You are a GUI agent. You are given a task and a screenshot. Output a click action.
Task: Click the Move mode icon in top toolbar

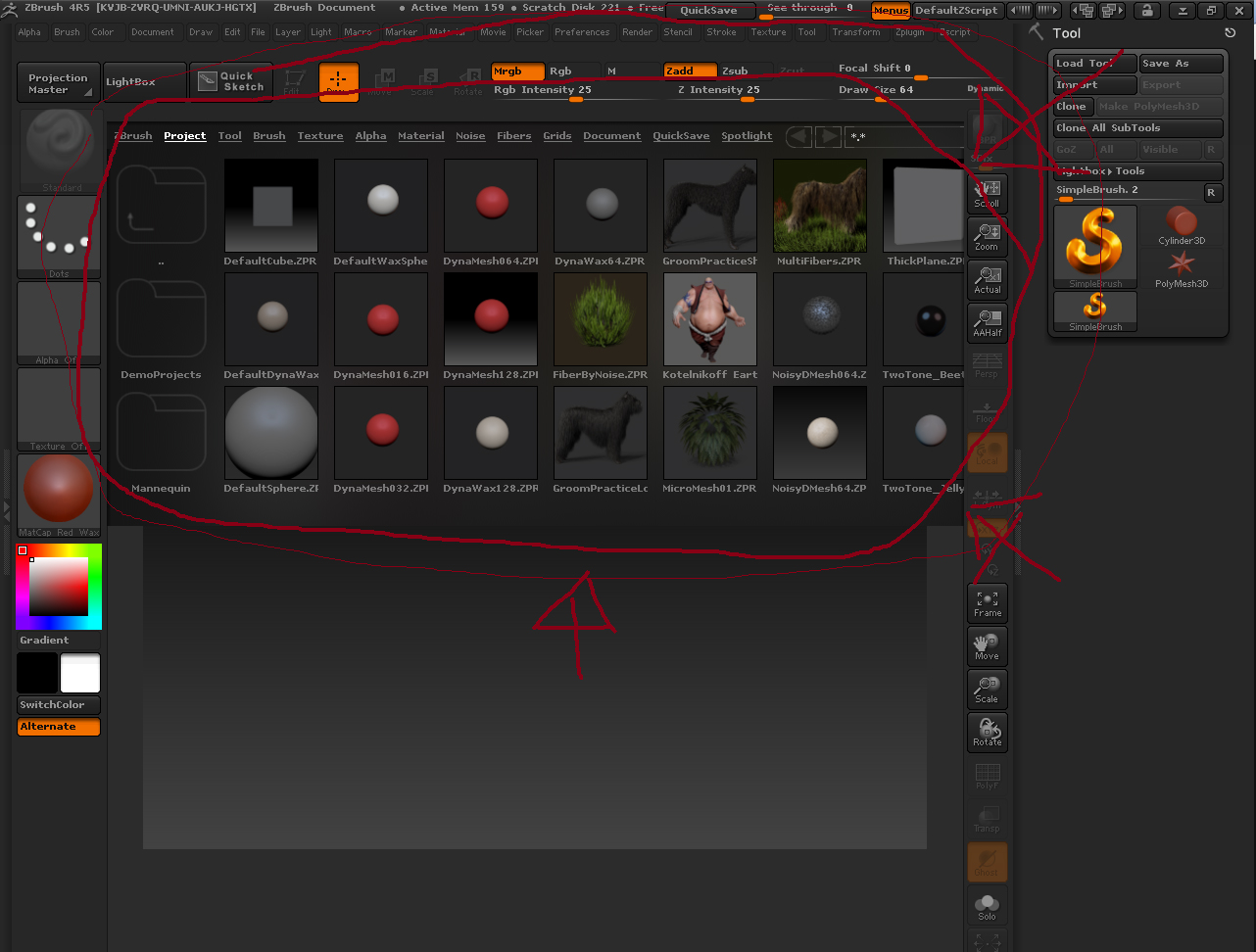click(380, 82)
